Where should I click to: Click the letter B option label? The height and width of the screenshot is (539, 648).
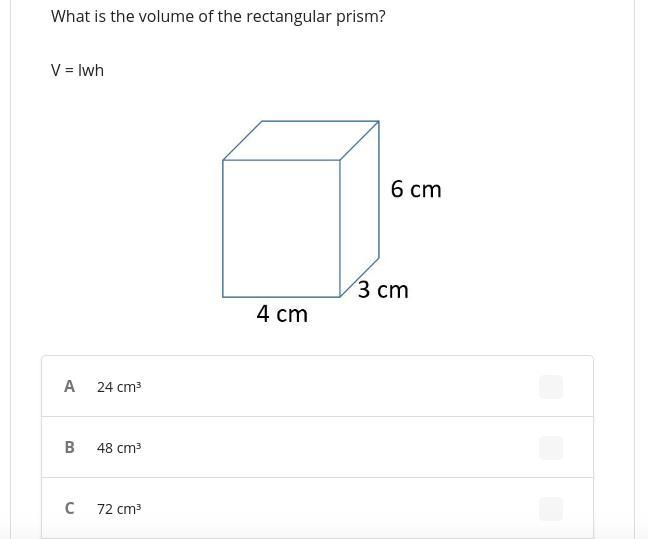coord(69,448)
